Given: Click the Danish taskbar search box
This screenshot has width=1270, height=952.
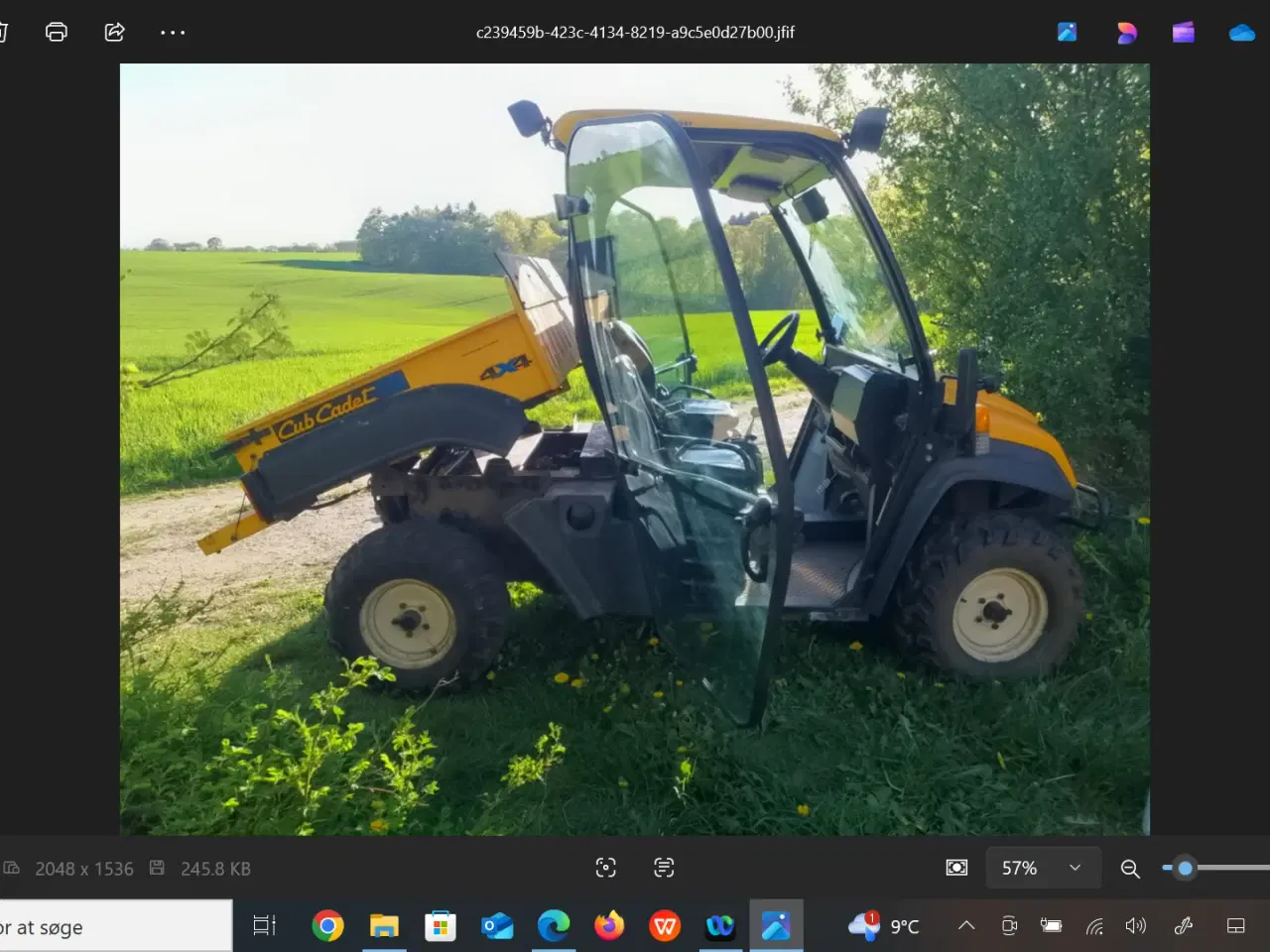Looking at the screenshot, I should [x=114, y=927].
